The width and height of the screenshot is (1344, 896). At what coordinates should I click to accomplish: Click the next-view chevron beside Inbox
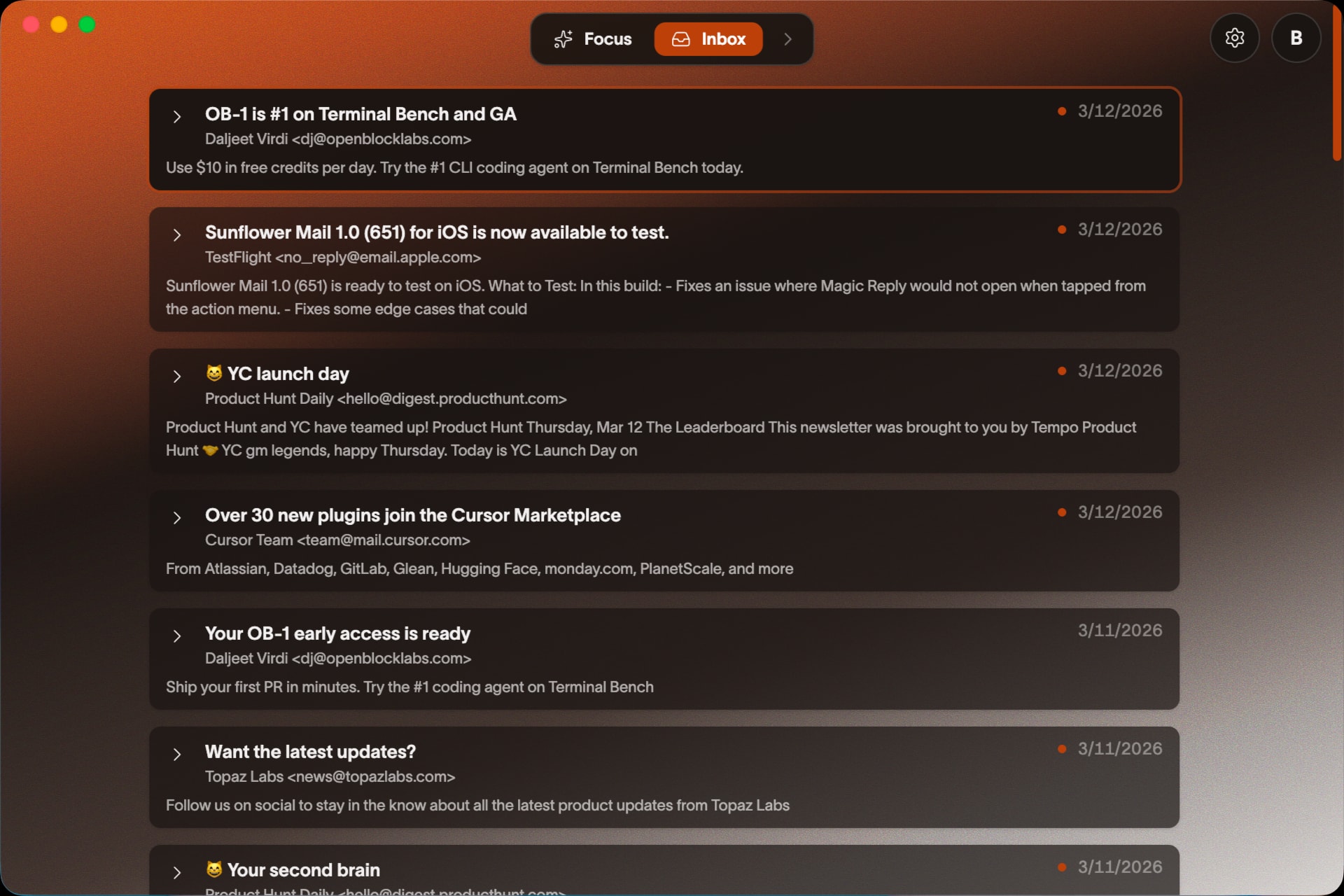(787, 39)
